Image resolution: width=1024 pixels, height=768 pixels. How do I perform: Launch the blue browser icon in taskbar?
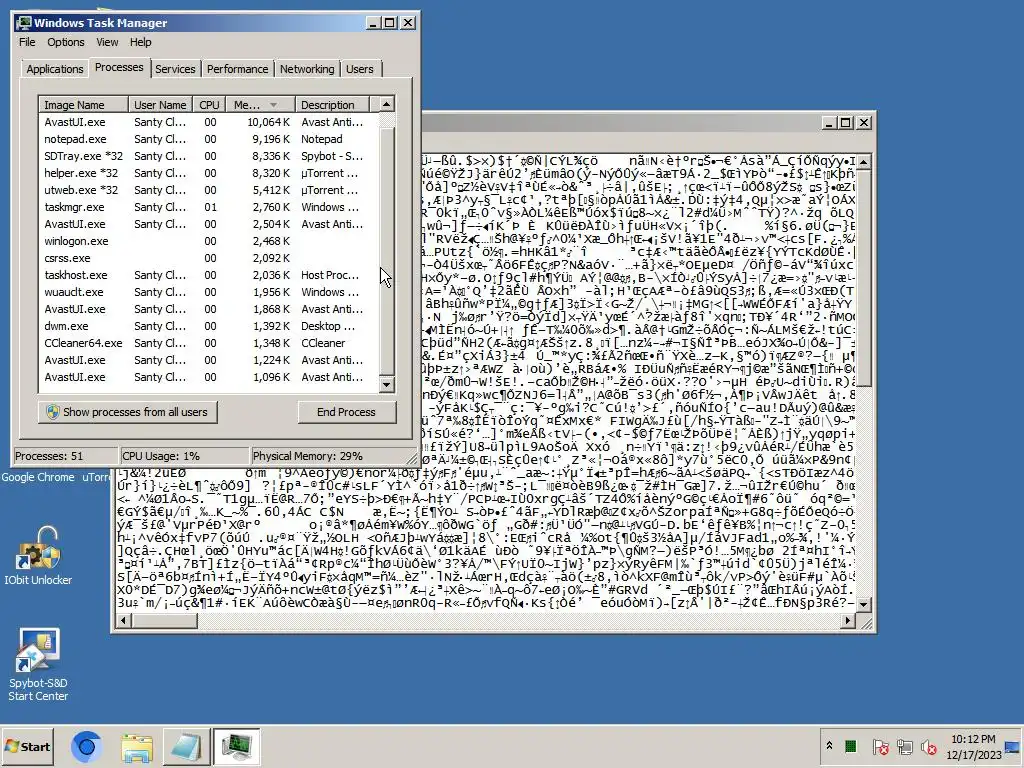(x=86, y=746)
